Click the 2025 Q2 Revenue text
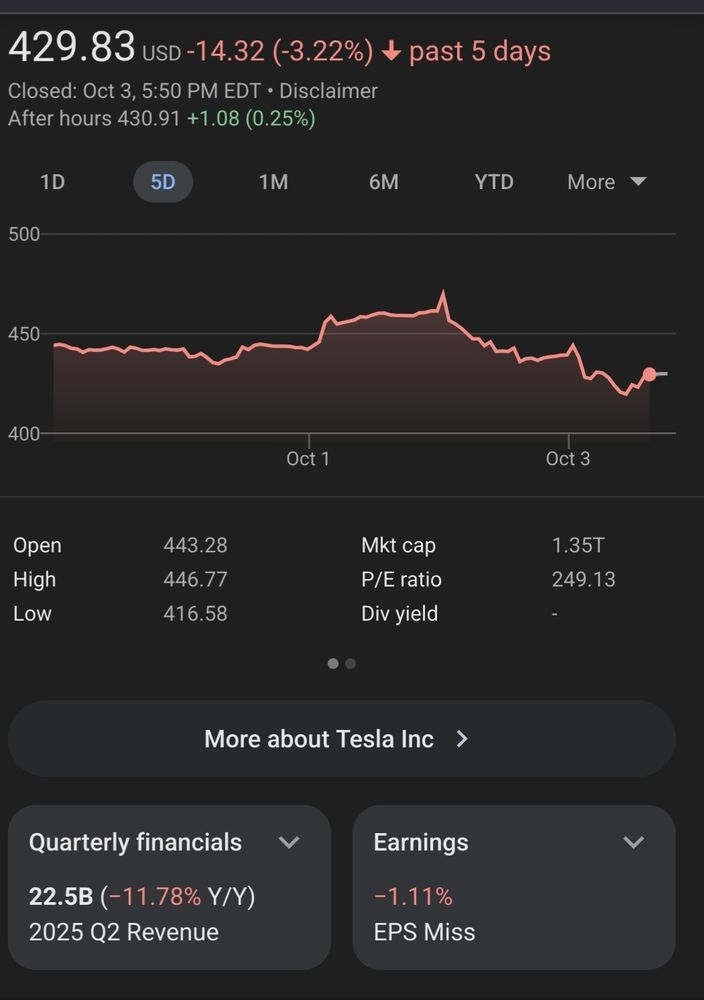The image size is (704, 1000). 124,932
